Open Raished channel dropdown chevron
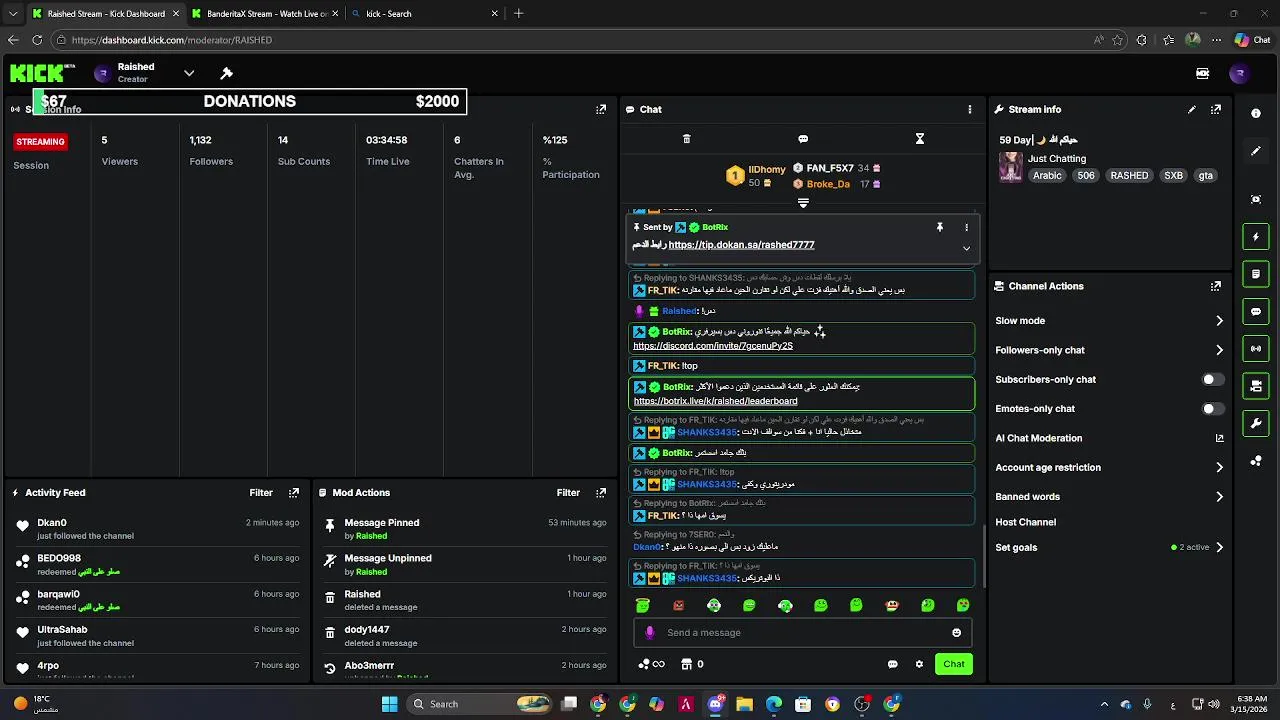This screenshot has height=720, width=1280. click(188, 73)
